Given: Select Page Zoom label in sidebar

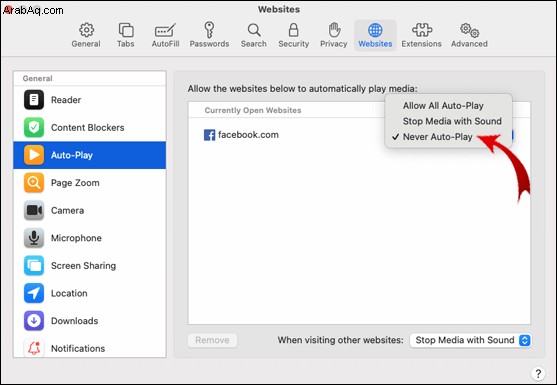Looking at the screenshot, I should click(75, 183).
